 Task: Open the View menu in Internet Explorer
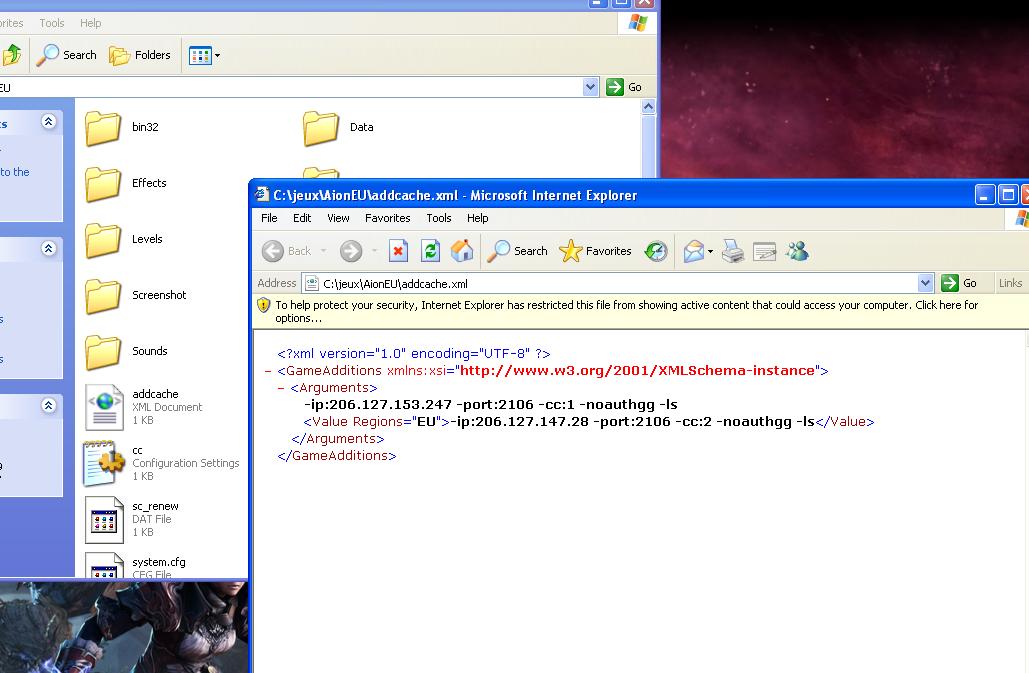point(338,218)
